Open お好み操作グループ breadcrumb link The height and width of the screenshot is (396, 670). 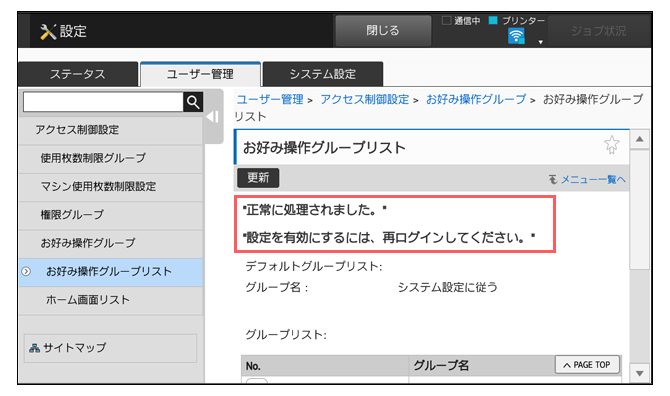476,100
